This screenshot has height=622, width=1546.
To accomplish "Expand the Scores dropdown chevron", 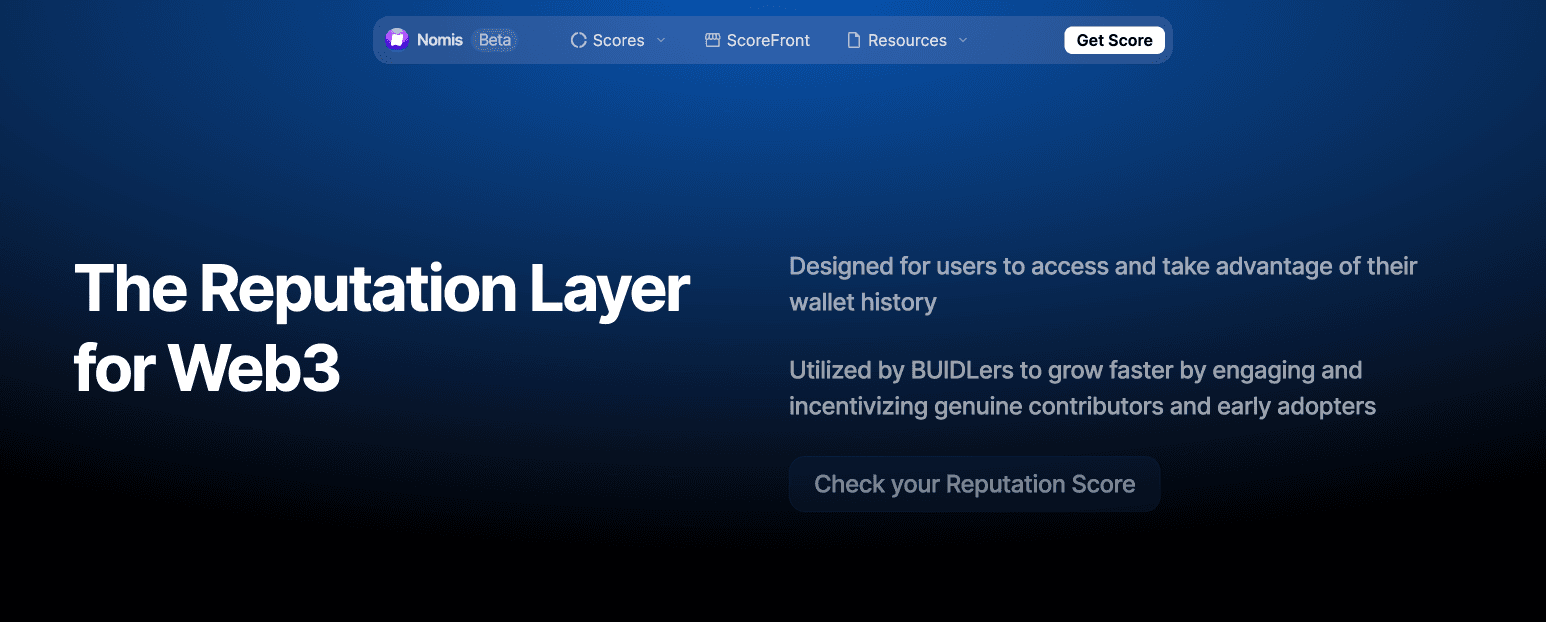I will click(x=661, y=40).
